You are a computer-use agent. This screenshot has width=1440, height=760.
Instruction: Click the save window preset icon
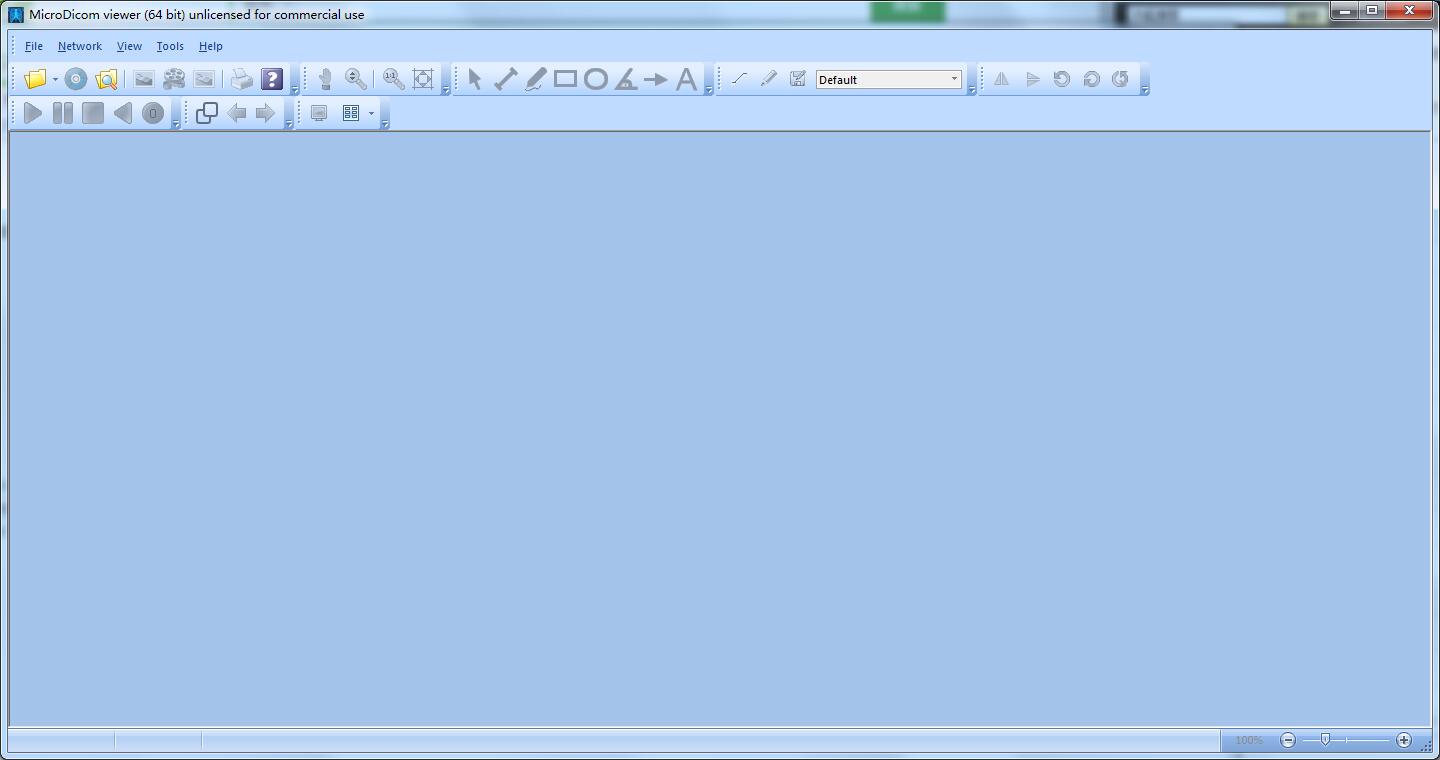(797, 79)
